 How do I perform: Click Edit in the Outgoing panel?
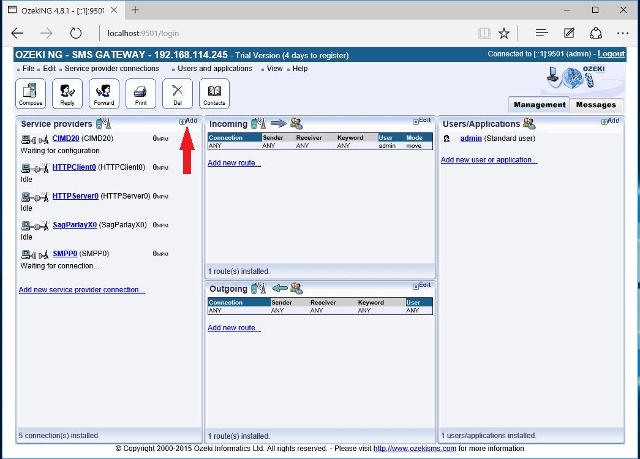click(x=422, y=286)
